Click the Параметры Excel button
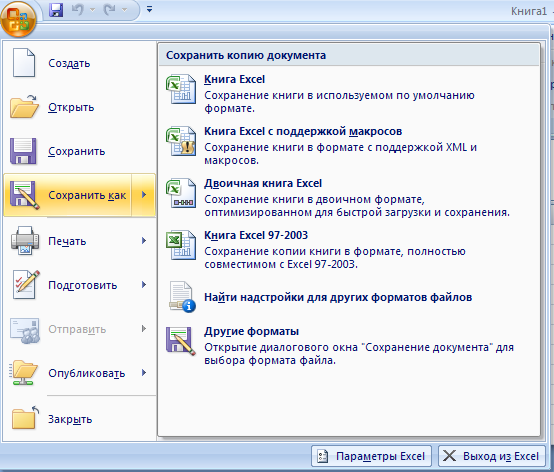 click(371, 456)
